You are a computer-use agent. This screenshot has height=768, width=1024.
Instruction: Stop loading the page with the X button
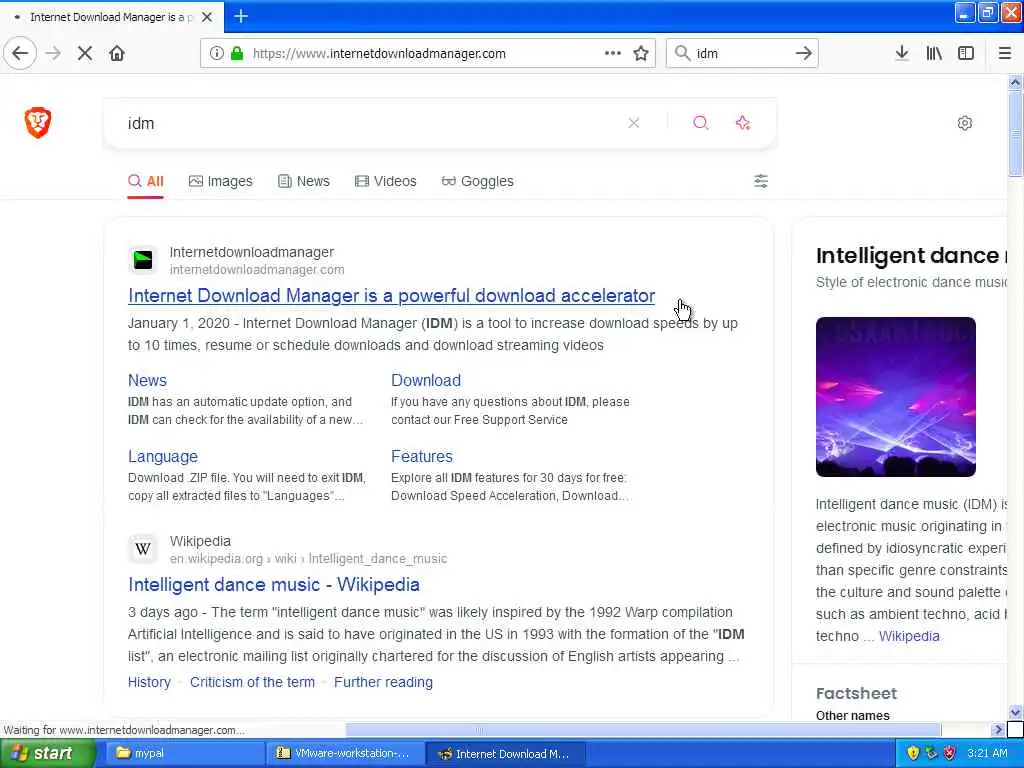(85, 53)
